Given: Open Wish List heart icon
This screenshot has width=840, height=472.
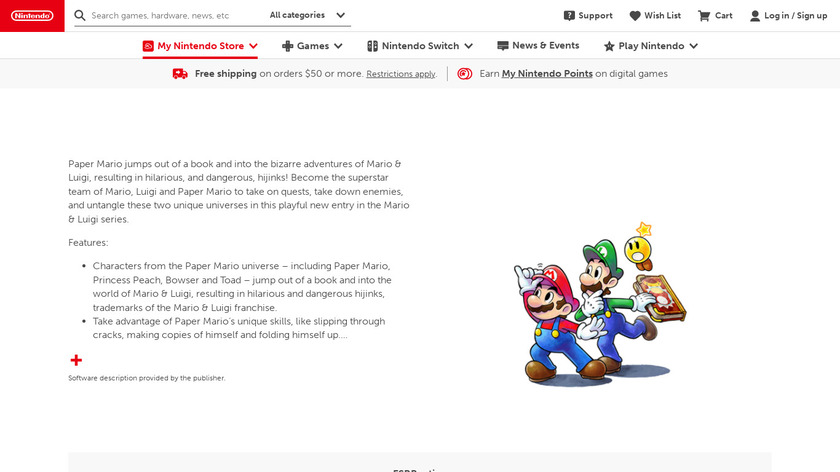Looking at the screenshot, I should 635,16.
